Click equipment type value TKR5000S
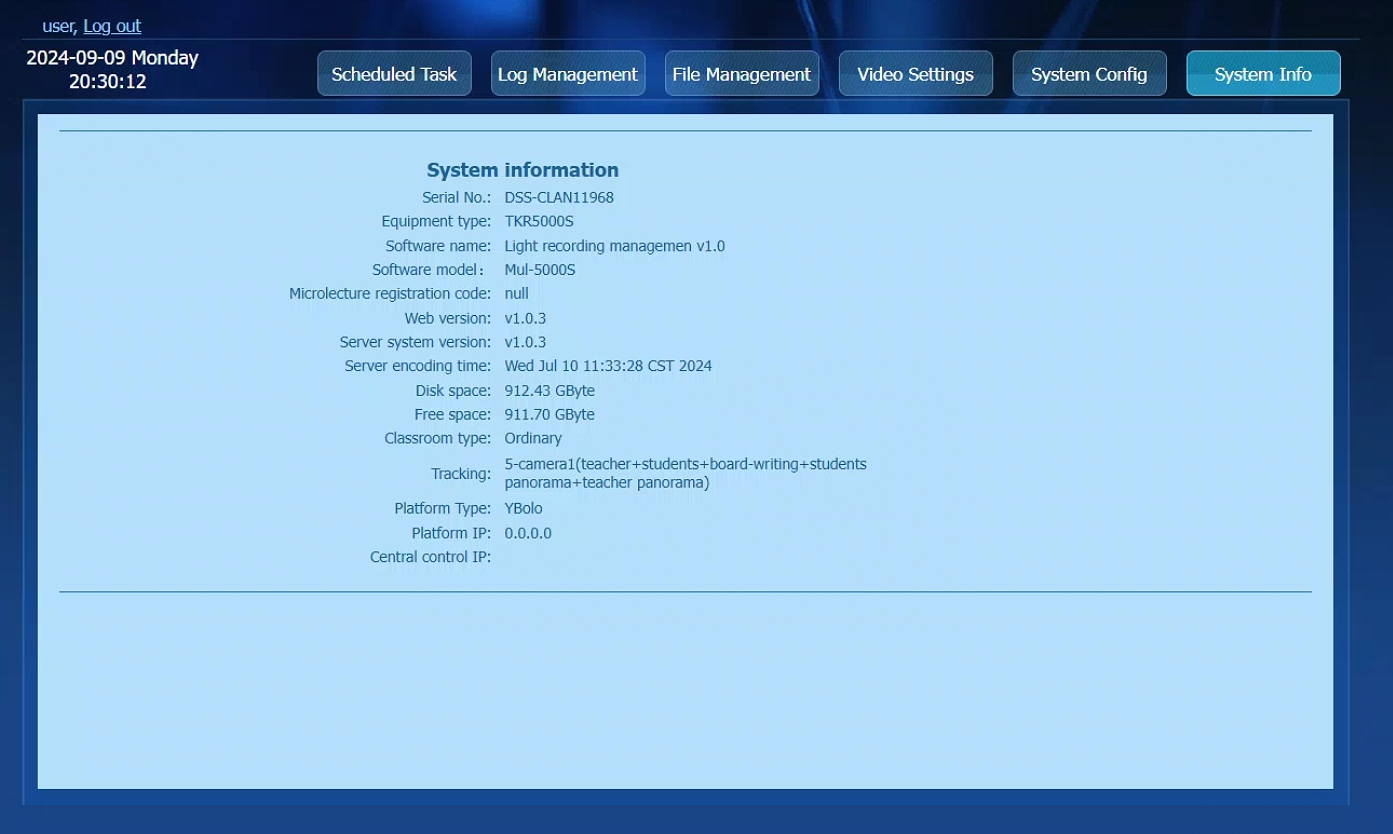Screen dimensions: 1393x834 coord(539,221)
